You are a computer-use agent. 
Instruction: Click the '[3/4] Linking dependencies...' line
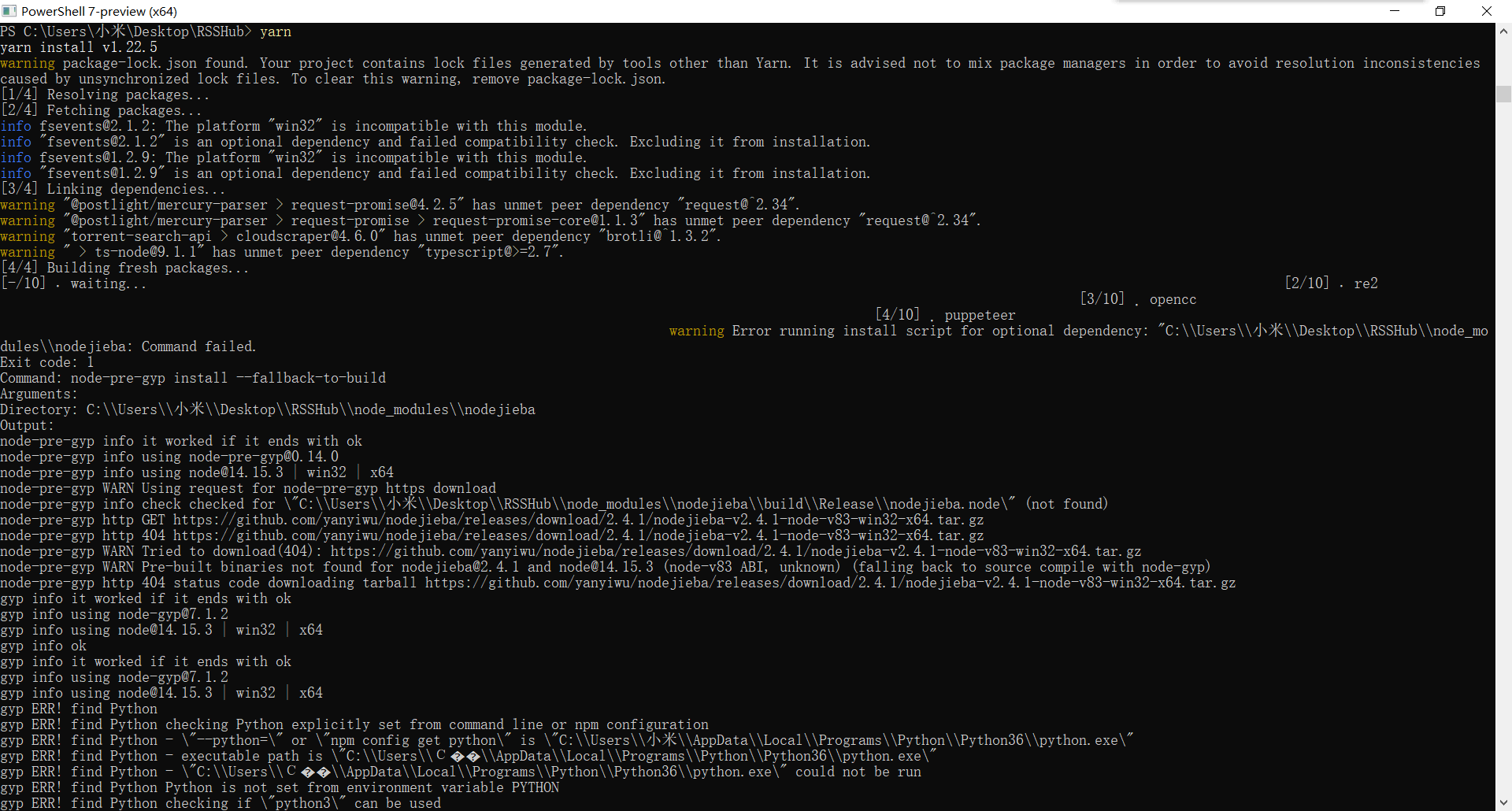[x=113, y=189]
